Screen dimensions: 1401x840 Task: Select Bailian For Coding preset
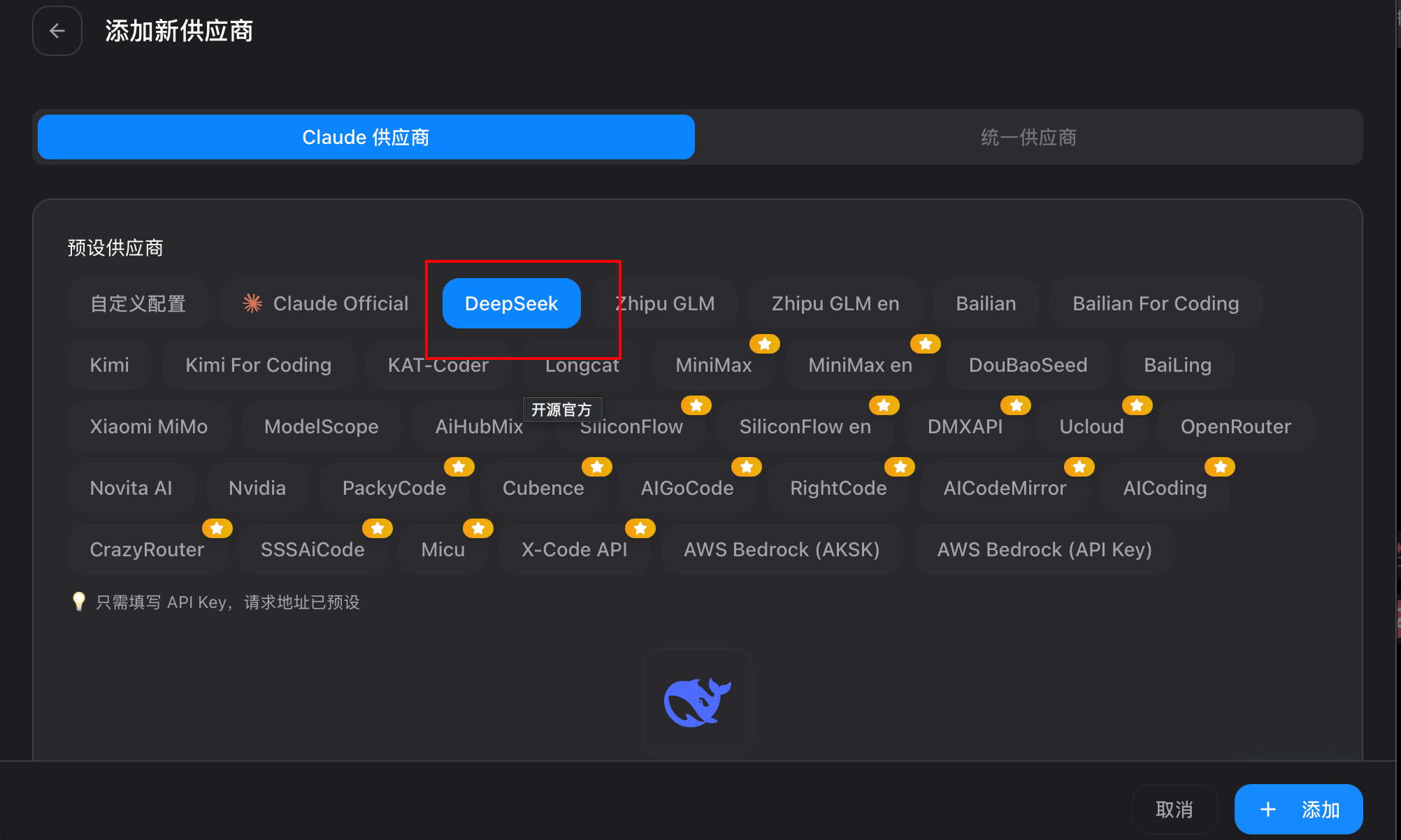pos(1156,303)
